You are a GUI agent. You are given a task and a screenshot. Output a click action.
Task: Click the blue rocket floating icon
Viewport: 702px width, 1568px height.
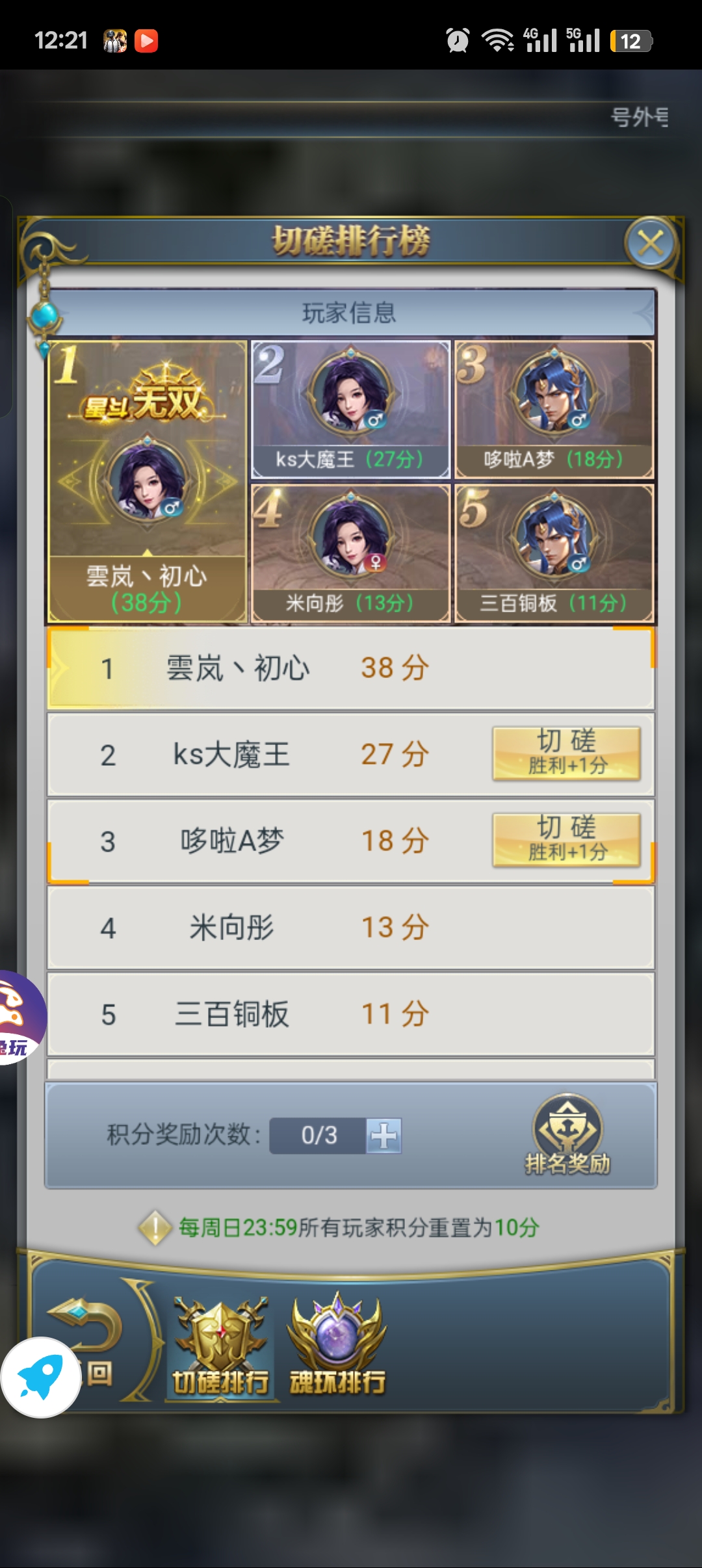tap(40, 1377)
